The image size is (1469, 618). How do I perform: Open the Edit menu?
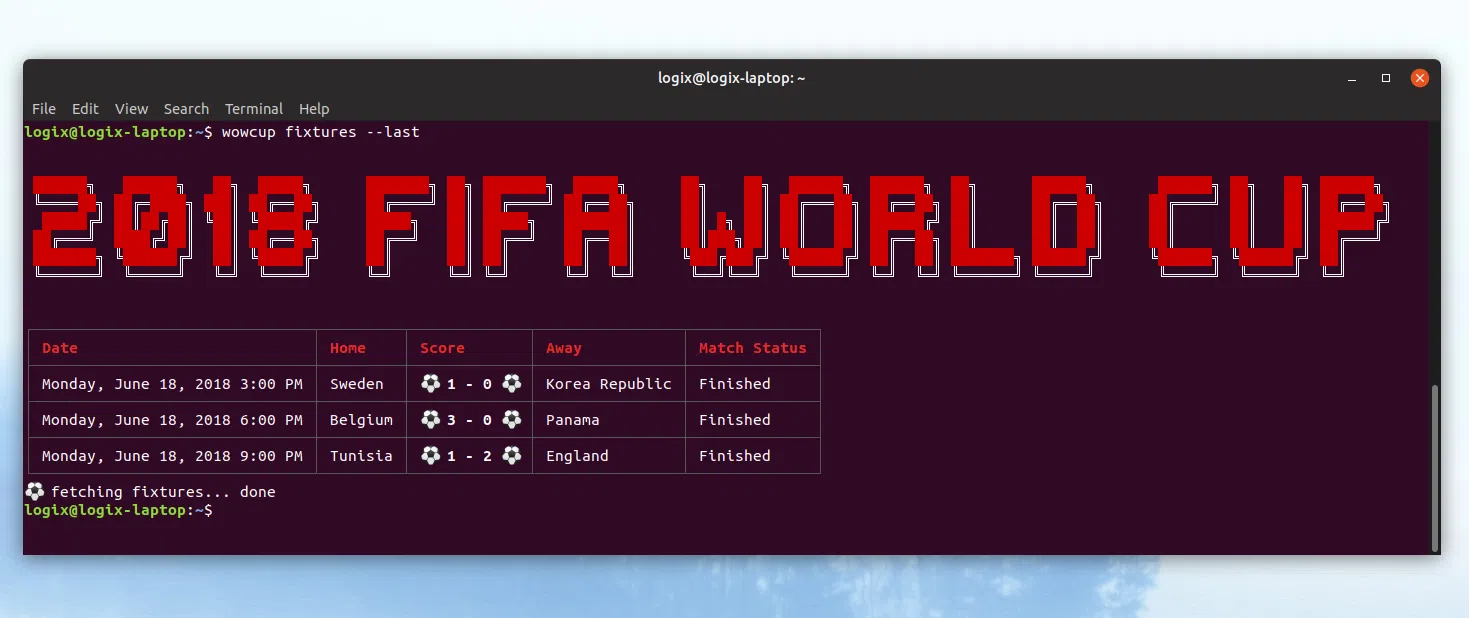pos(85,109)
